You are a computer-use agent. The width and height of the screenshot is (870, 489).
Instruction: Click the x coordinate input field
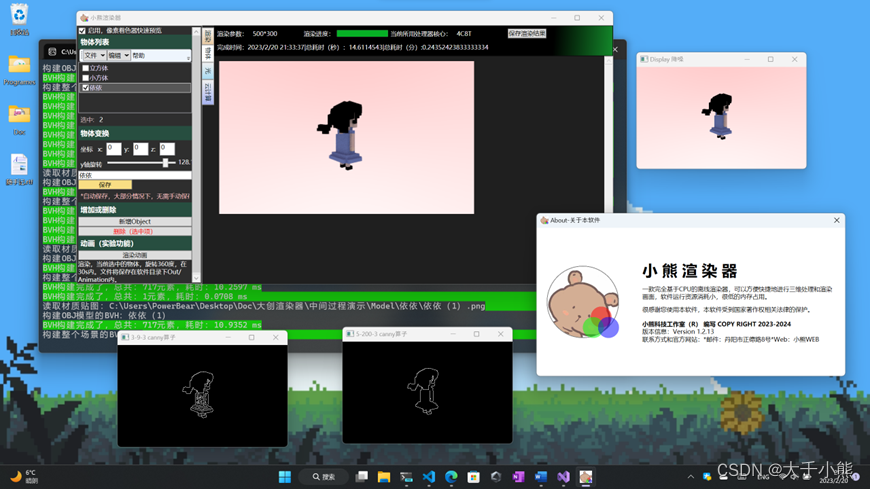coord(114,149)
